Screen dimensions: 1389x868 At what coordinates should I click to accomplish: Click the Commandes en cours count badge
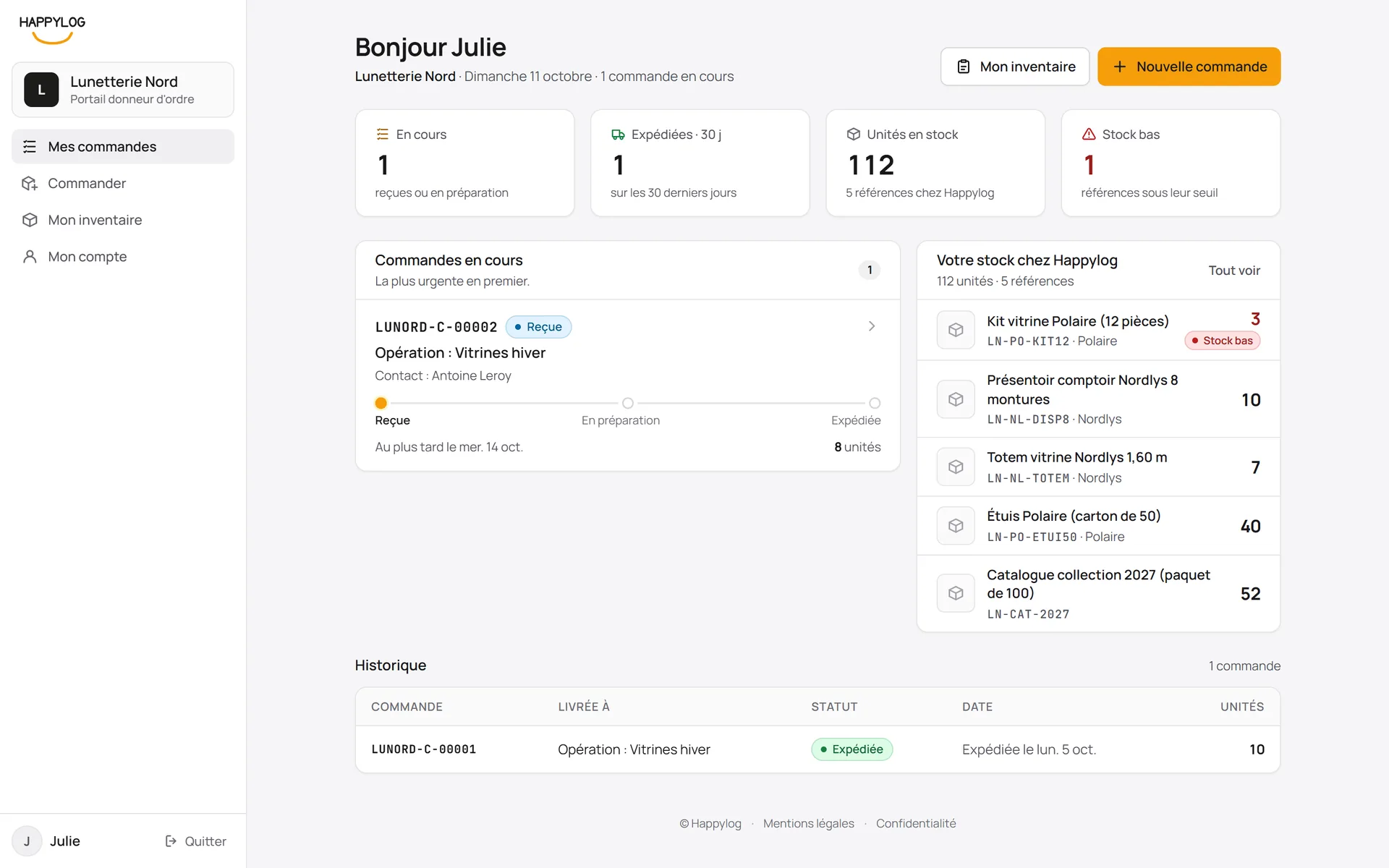(870, 270)
